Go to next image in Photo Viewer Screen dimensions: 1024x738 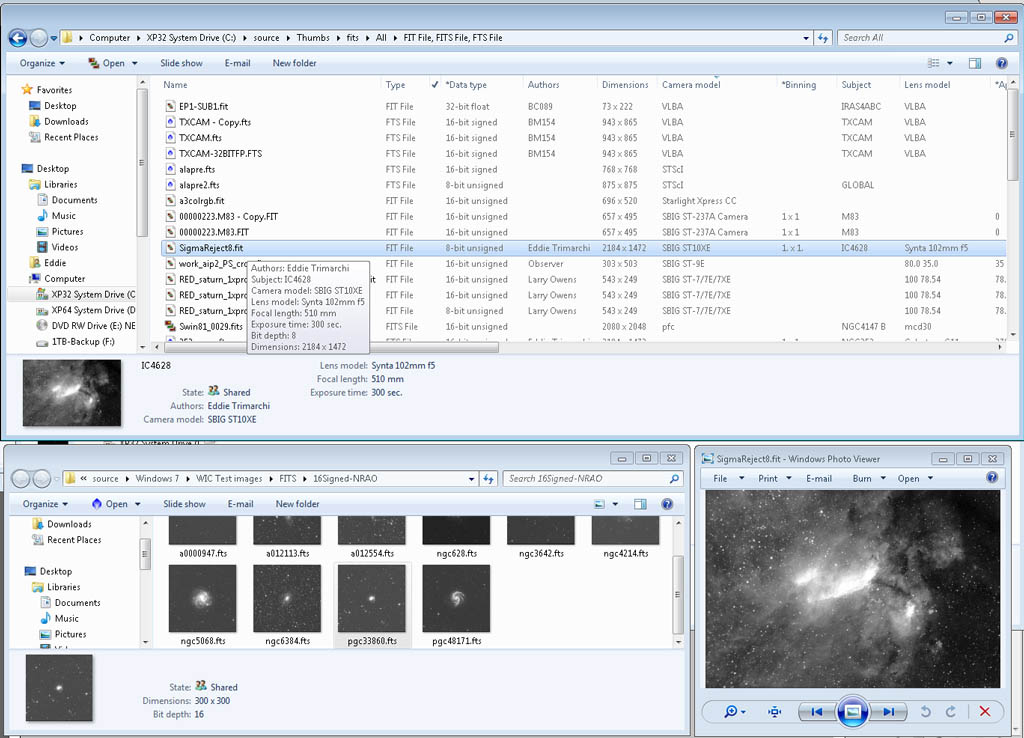coord(888,711)
